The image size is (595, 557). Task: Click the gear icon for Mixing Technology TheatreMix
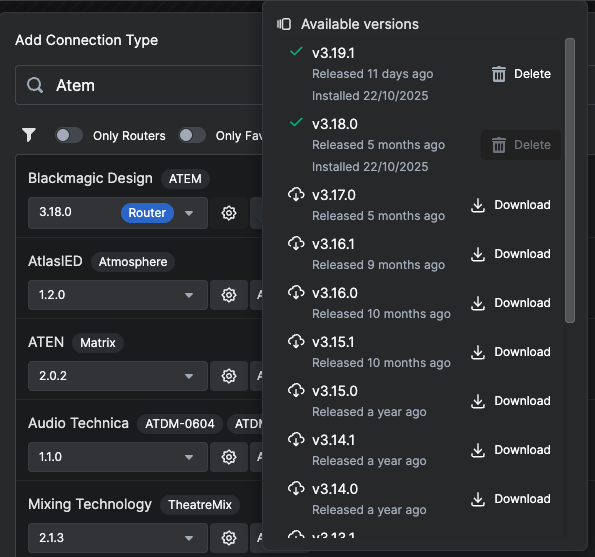tap(229, 538)
